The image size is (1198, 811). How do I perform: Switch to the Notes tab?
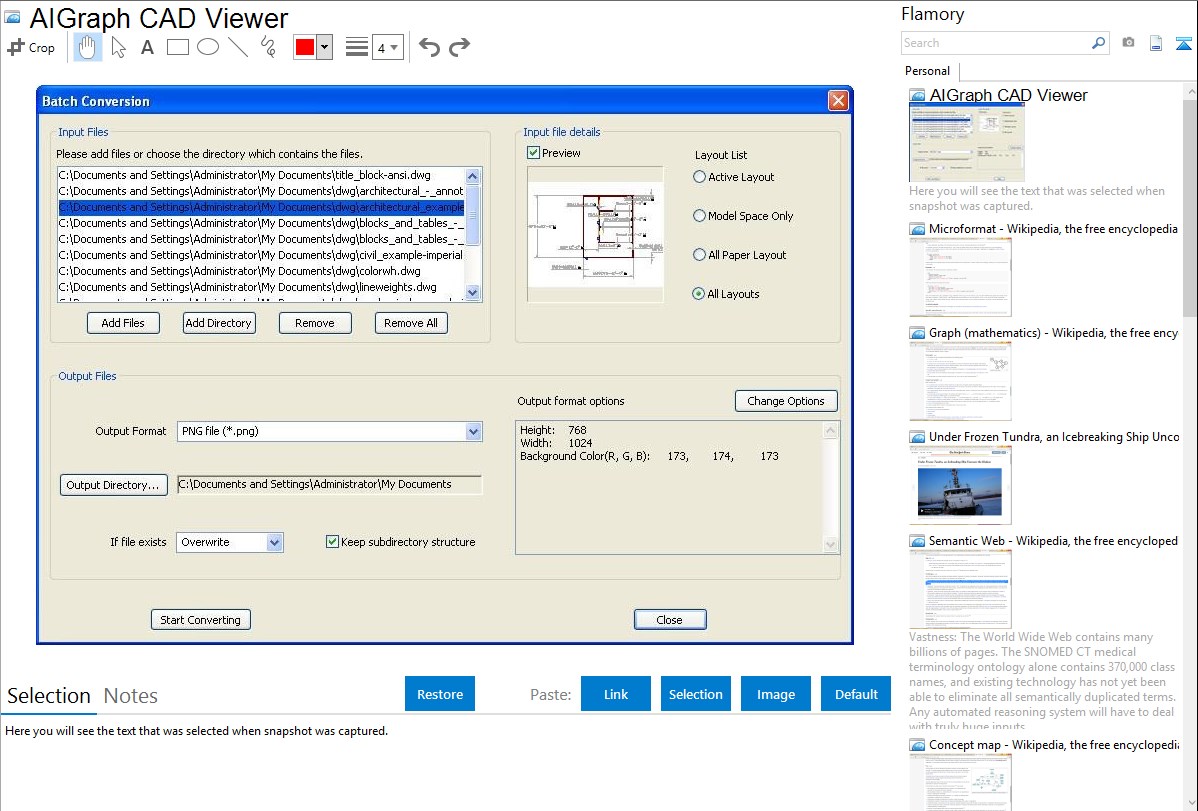131,696
